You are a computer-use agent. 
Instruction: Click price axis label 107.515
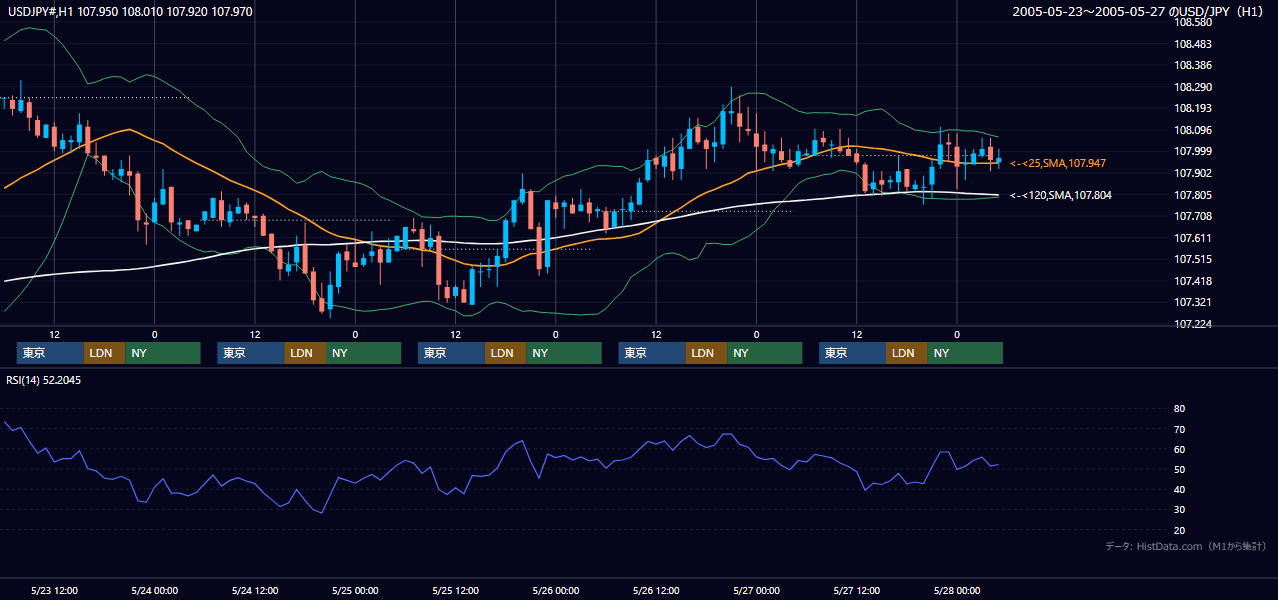tap(1192, 259)
